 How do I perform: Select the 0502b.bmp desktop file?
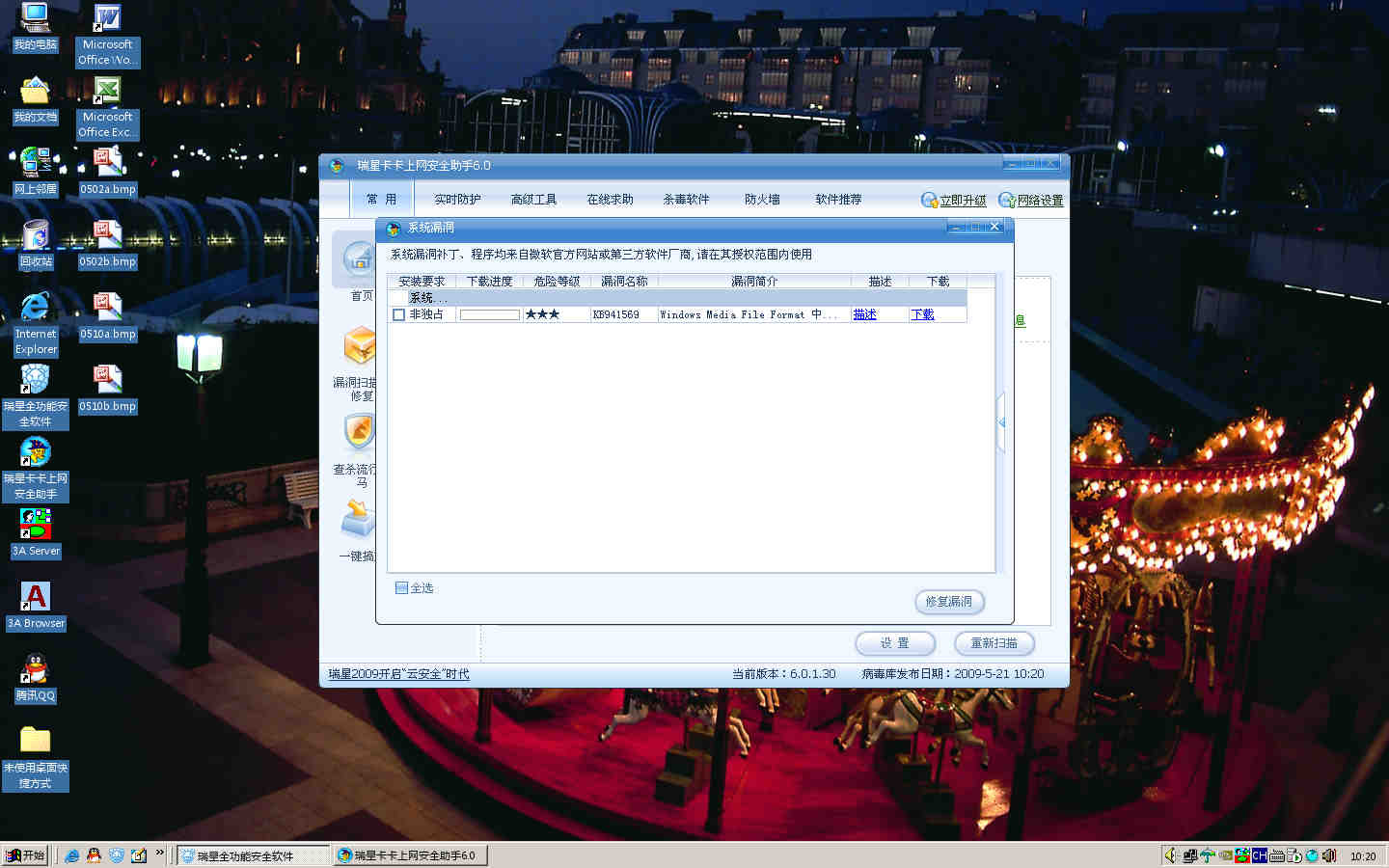tap(108, 245)
